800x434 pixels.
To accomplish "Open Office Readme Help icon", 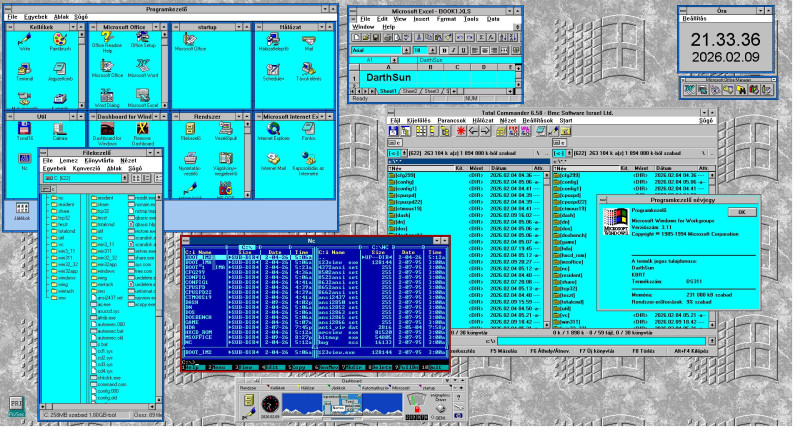I will click(x=107, y=42).
